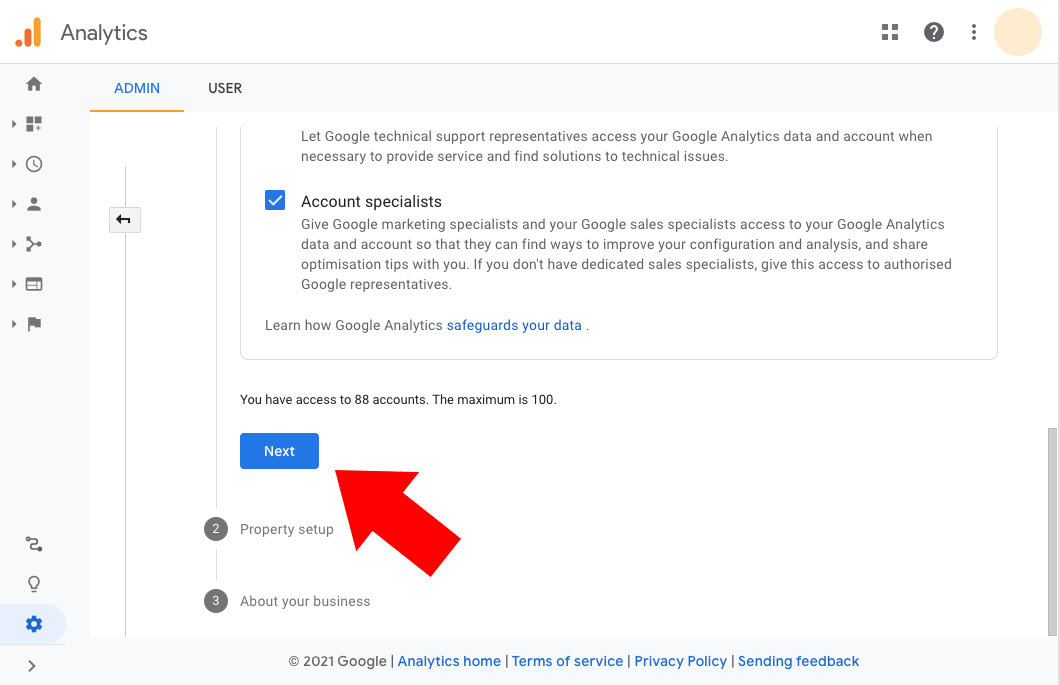This screenshot has width=1060, height=685.
Task: Open Conversions reports flag icon
Action: [x=34, y=324]
